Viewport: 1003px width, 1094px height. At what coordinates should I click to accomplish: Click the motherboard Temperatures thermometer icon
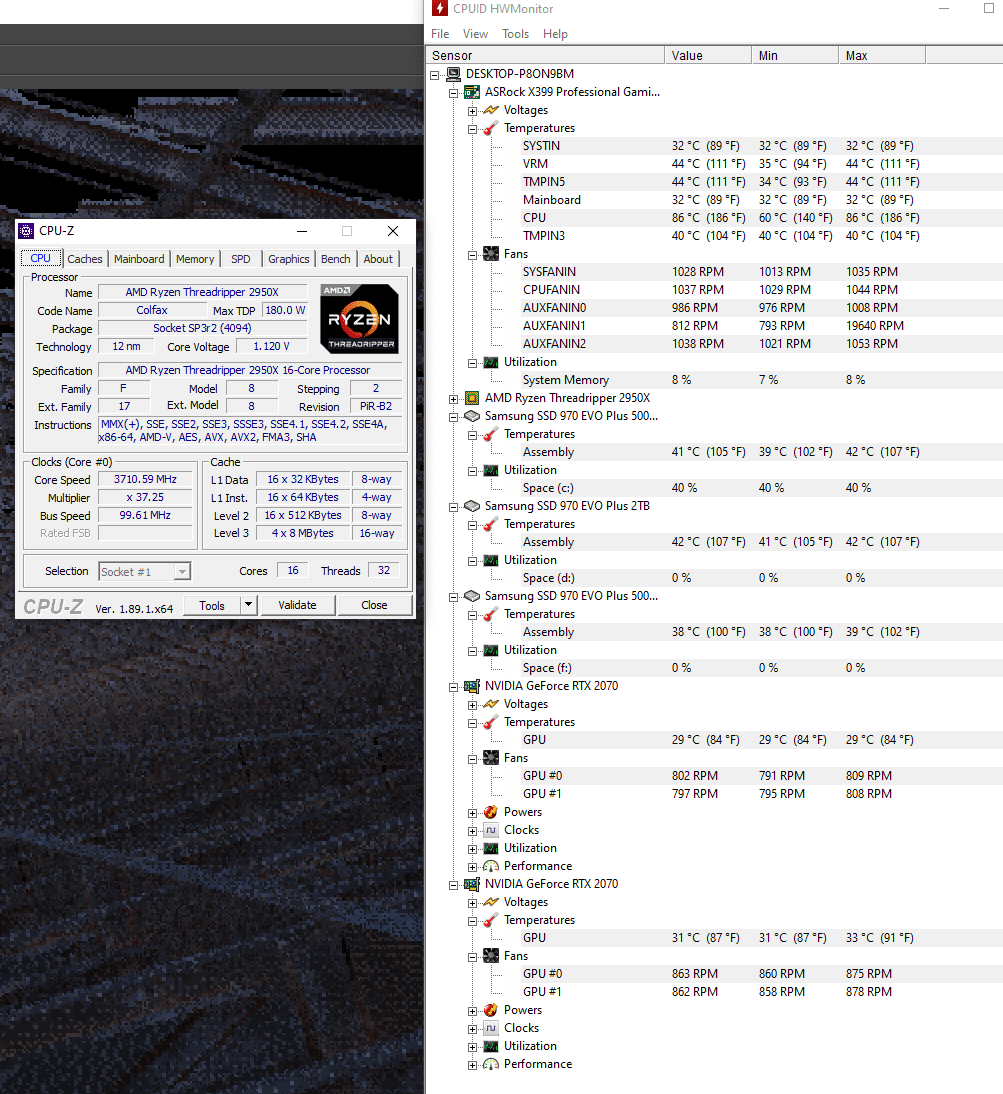491,128
